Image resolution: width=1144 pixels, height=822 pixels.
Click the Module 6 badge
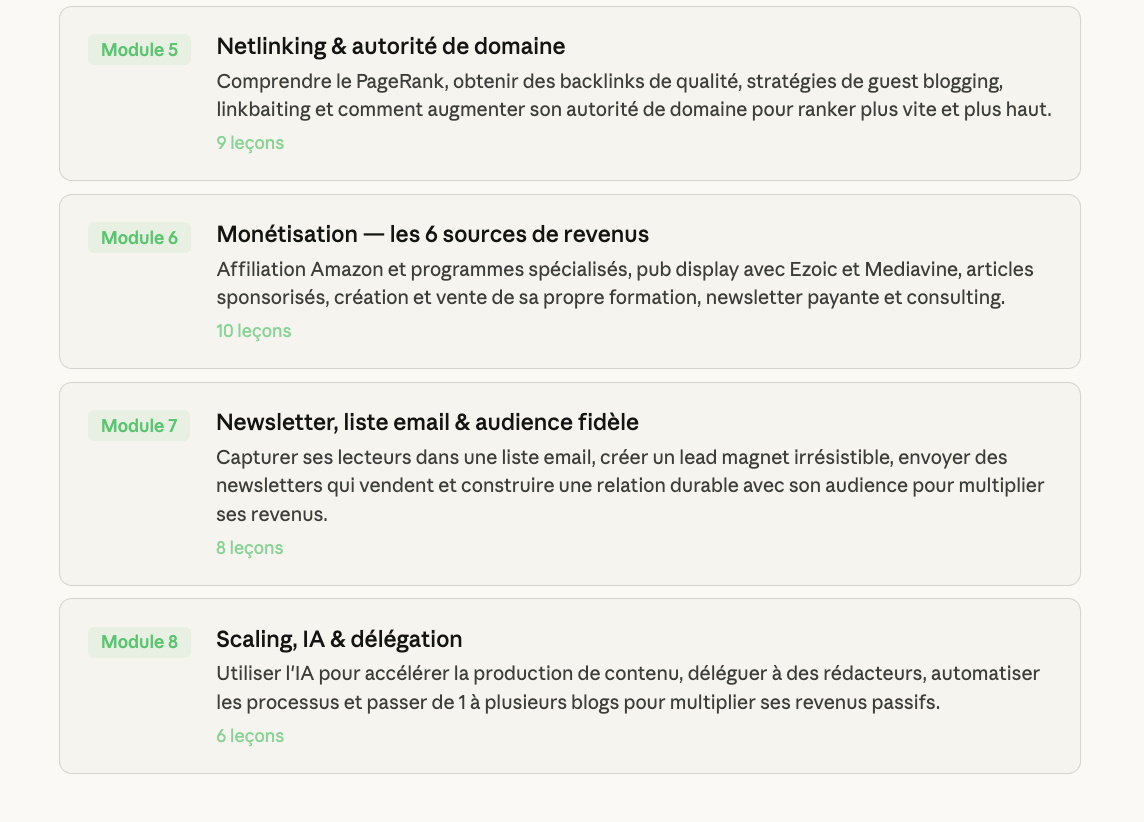[x=139, y=238]
